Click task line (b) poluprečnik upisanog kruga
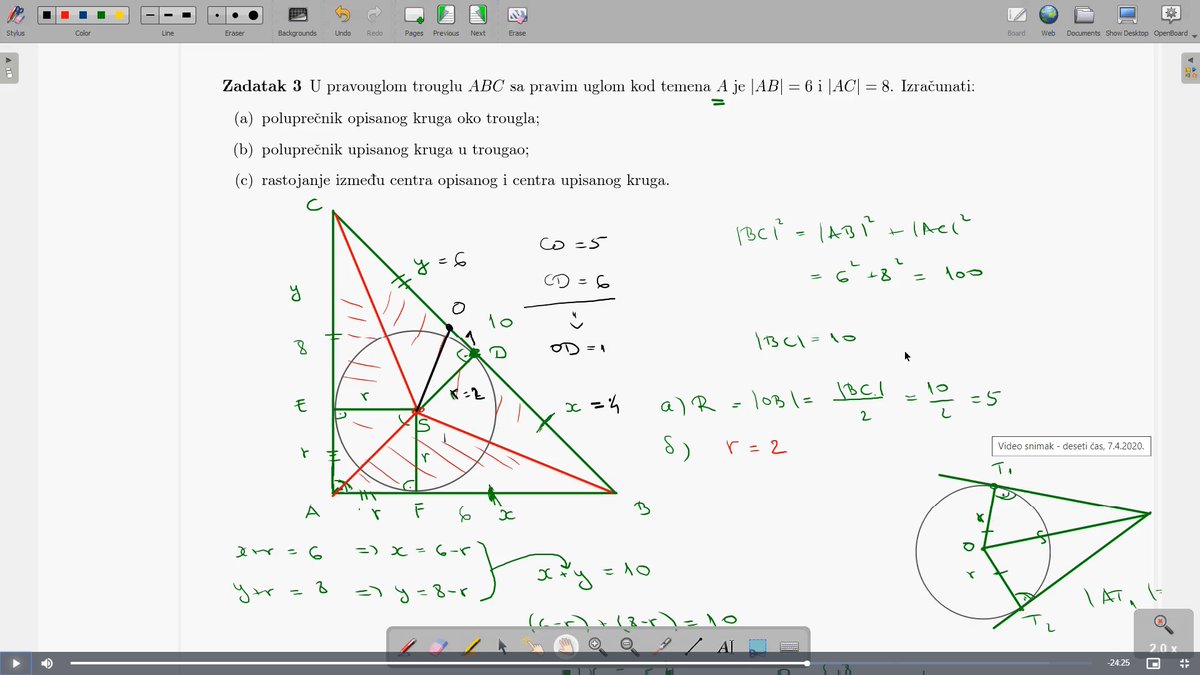Viewport: 1200px width, 675px height. click(x=381, y=150)
